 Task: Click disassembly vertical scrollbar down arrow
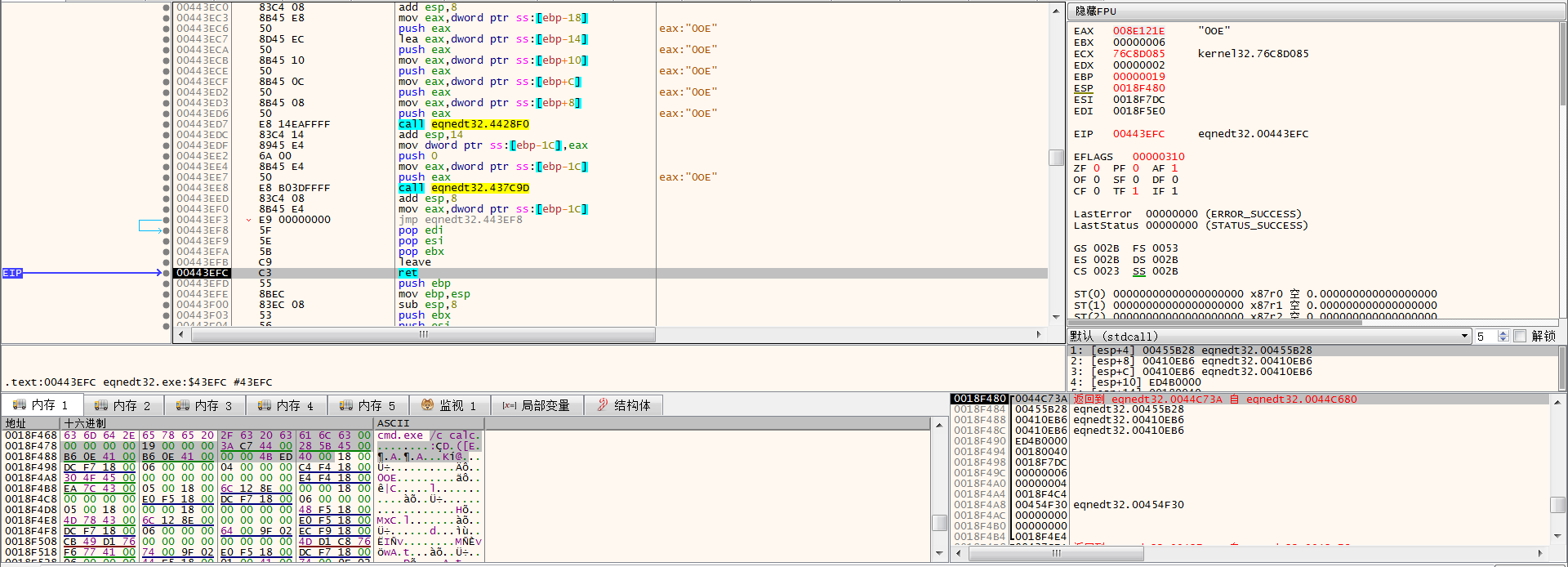point(1056,317)
